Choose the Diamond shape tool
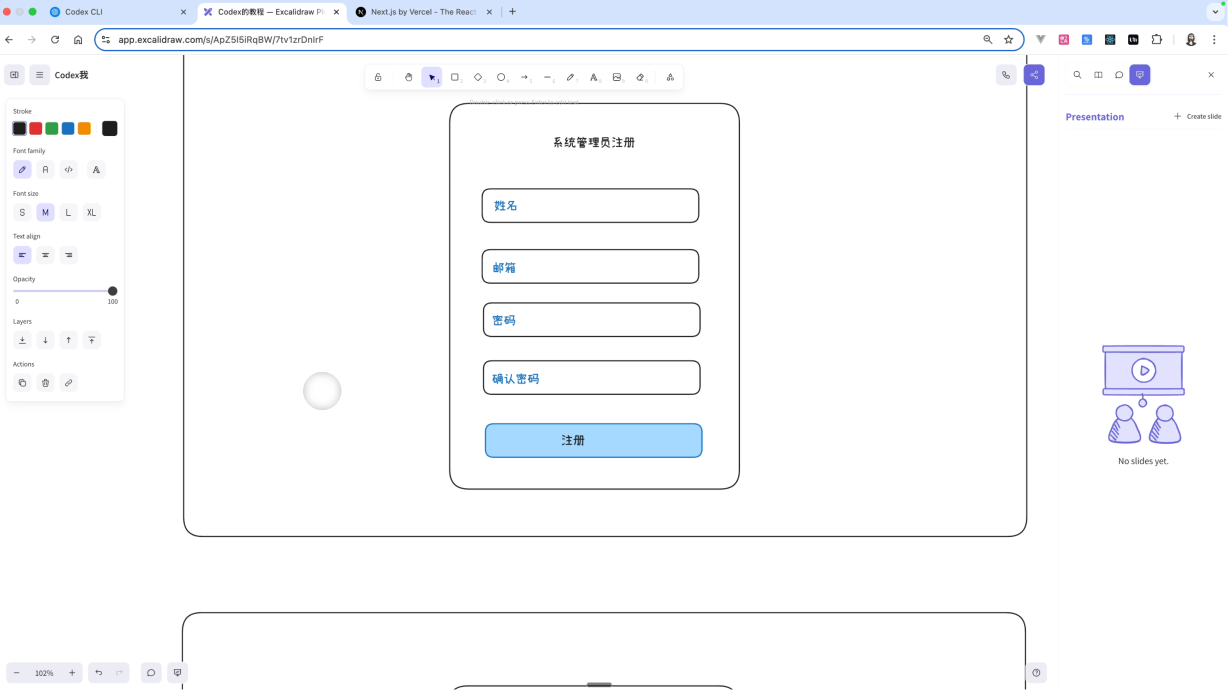This screenshot has height=690, width=1228. click(x=478, y=77)
